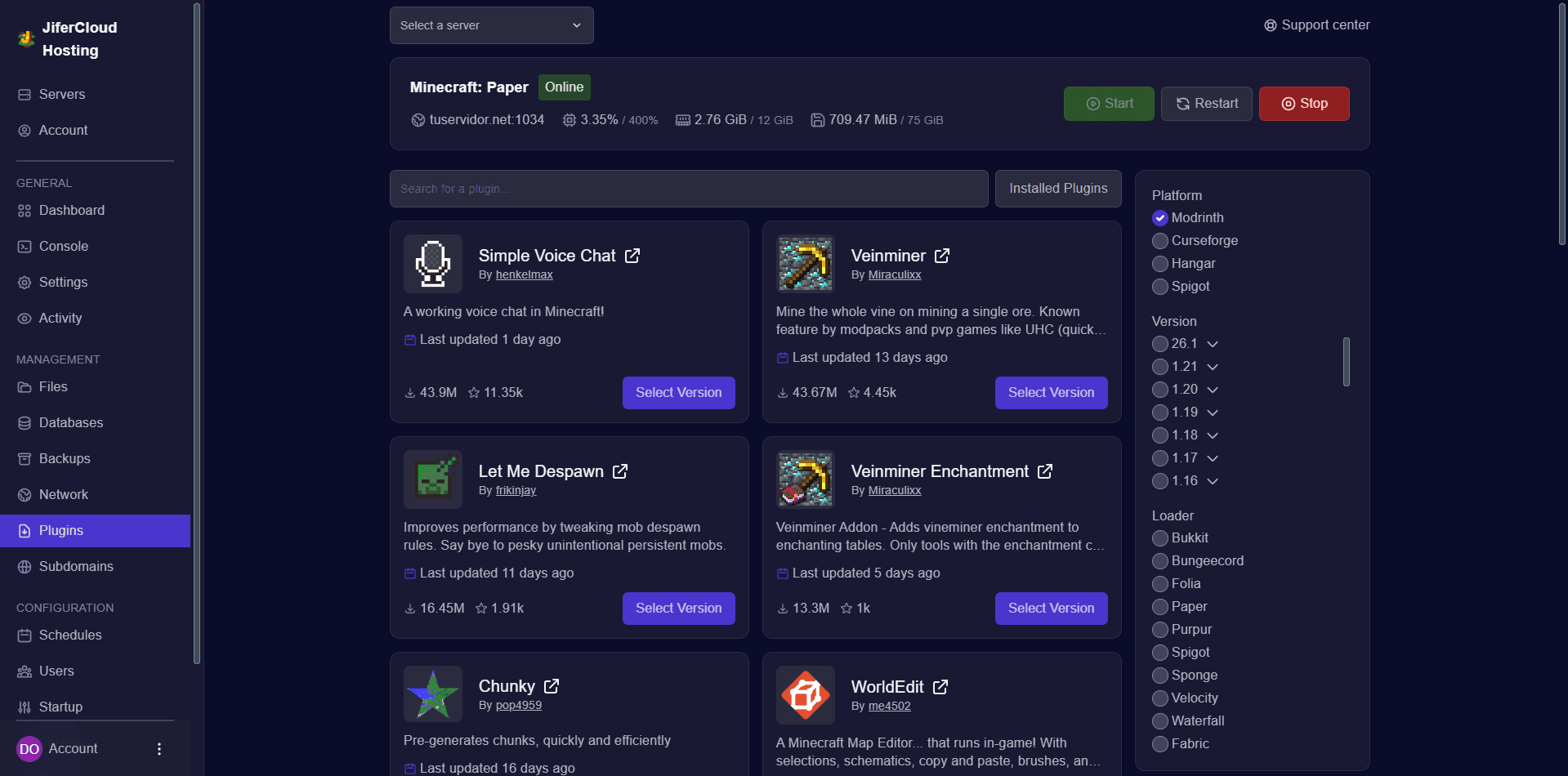
Task: Click the Veinminer pickaxe thumbnail
Action: 806,264
